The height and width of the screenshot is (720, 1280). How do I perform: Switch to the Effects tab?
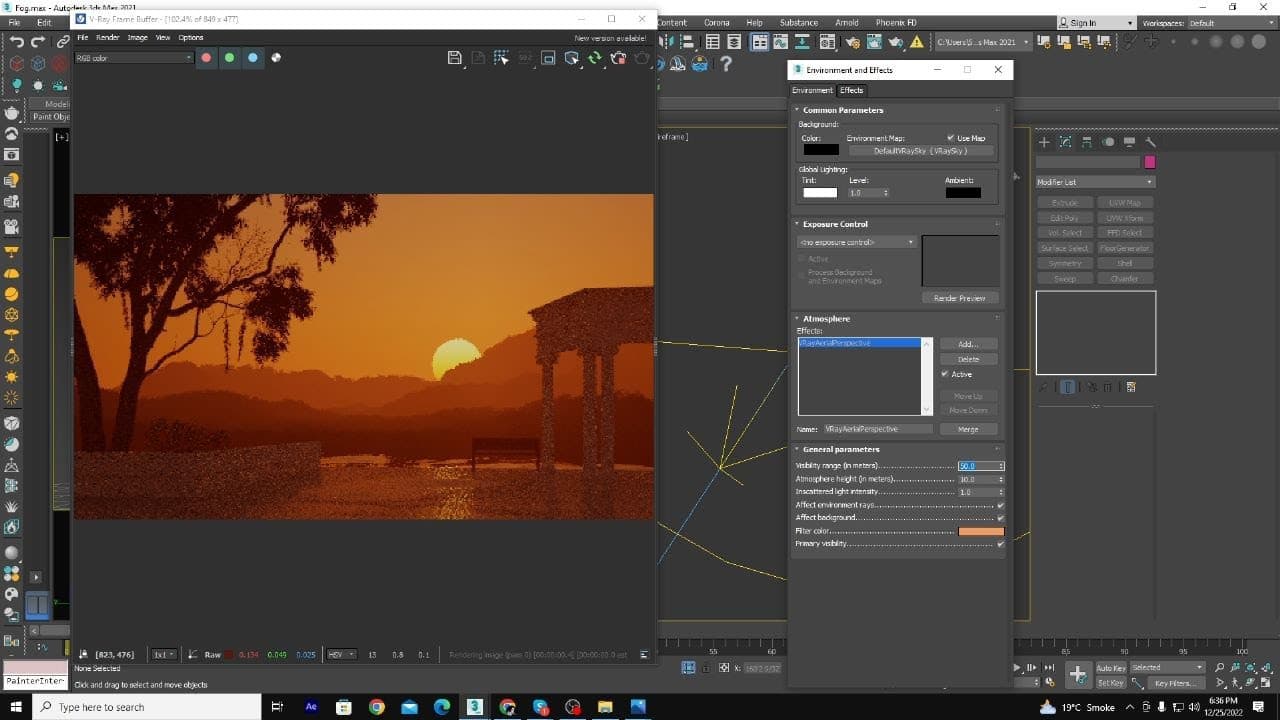coord(851,90)
